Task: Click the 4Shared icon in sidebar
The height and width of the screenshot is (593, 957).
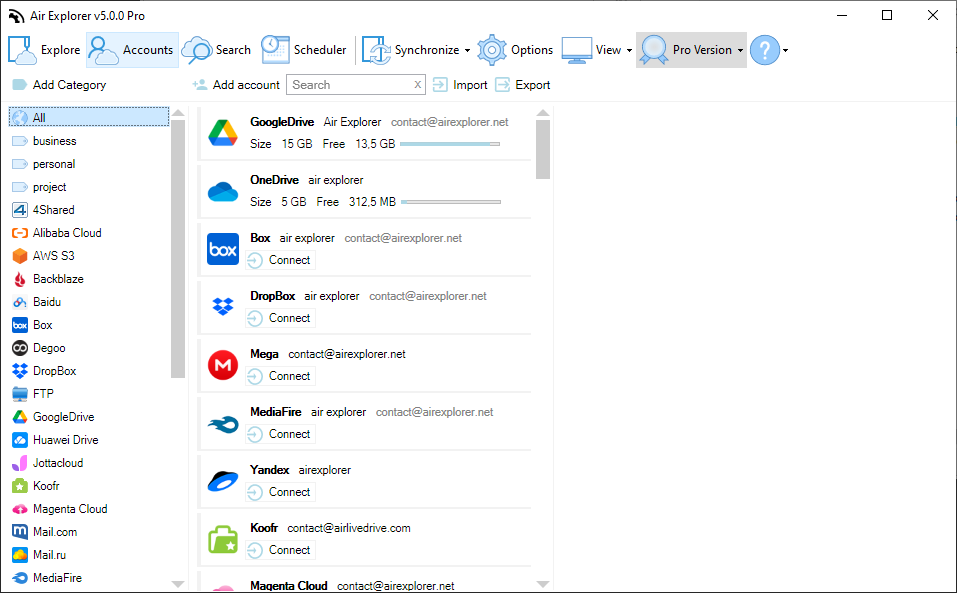Action: pos(20,210)
